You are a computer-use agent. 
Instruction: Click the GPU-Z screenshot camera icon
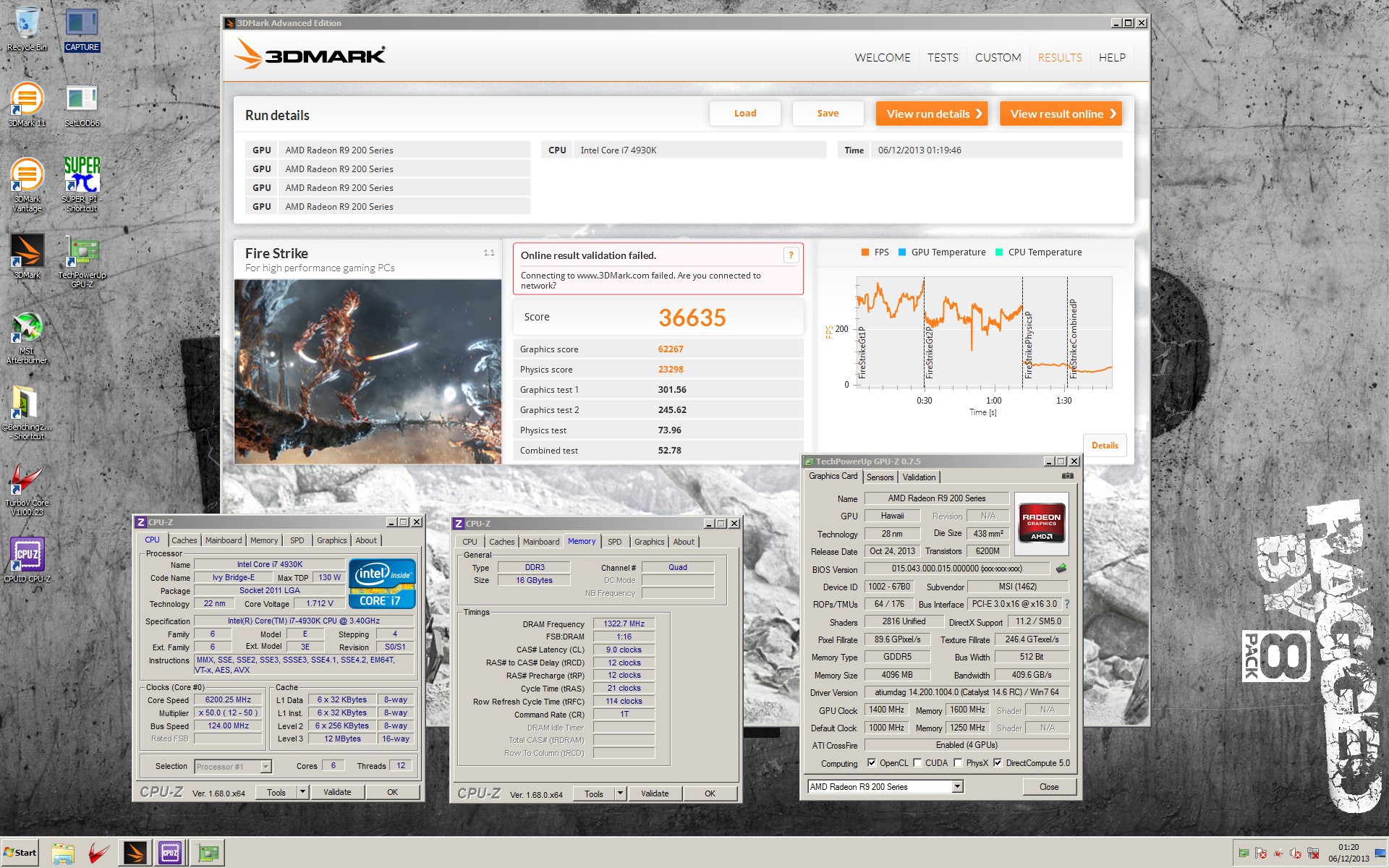pos(1067,476)
